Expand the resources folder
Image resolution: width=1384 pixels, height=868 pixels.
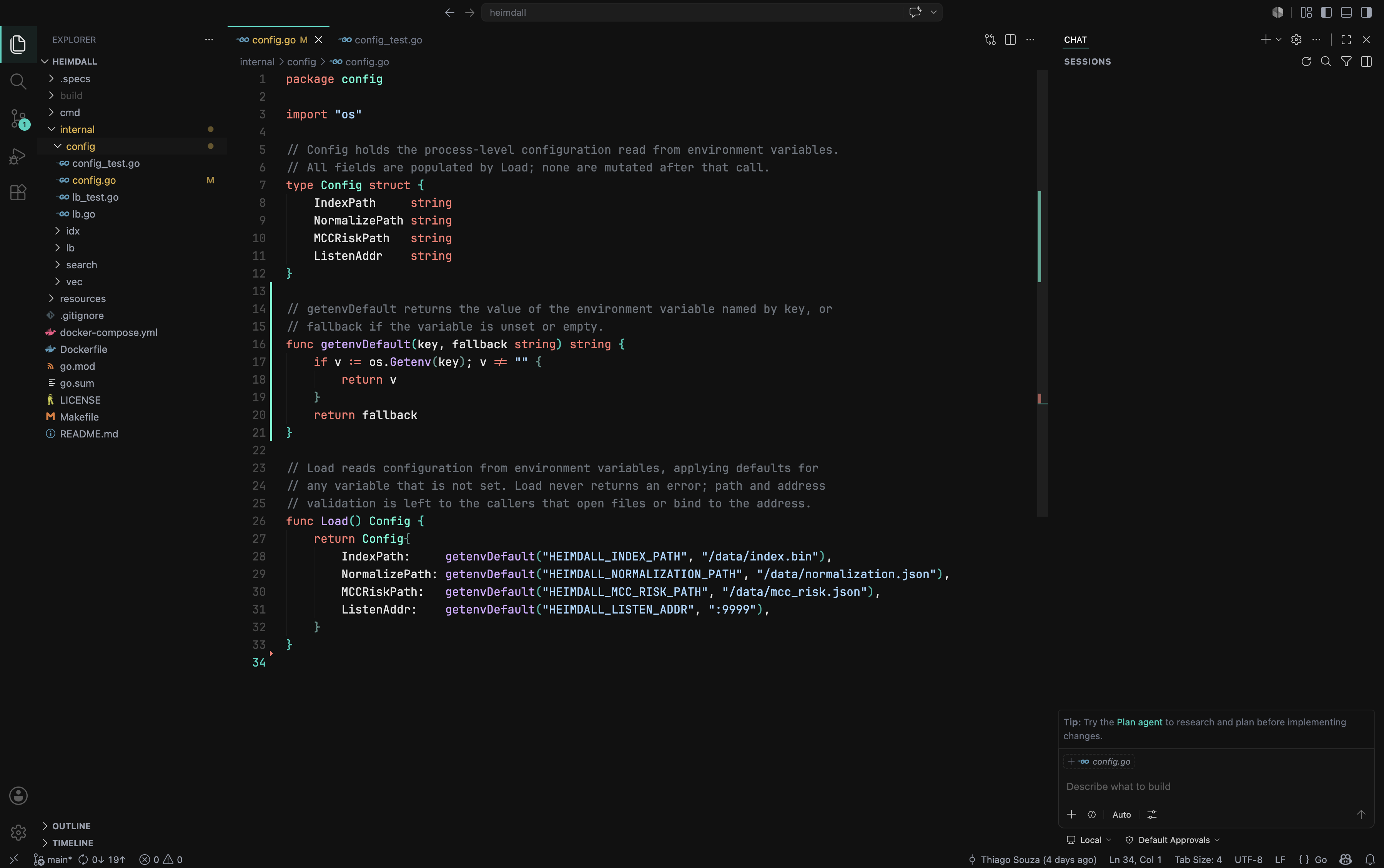(132, 299)
